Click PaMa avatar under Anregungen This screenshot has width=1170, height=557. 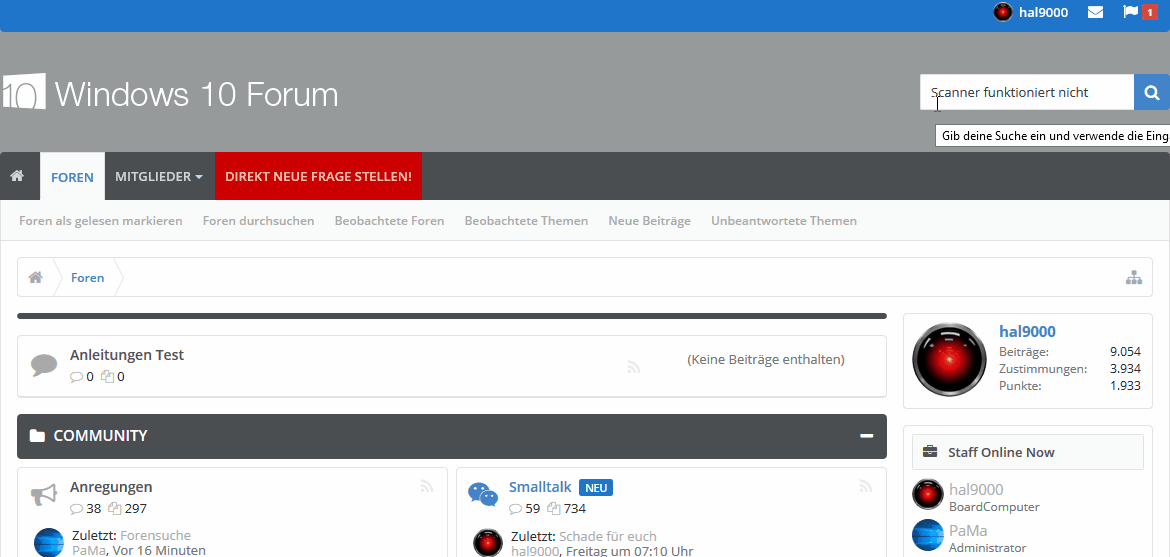49,542
